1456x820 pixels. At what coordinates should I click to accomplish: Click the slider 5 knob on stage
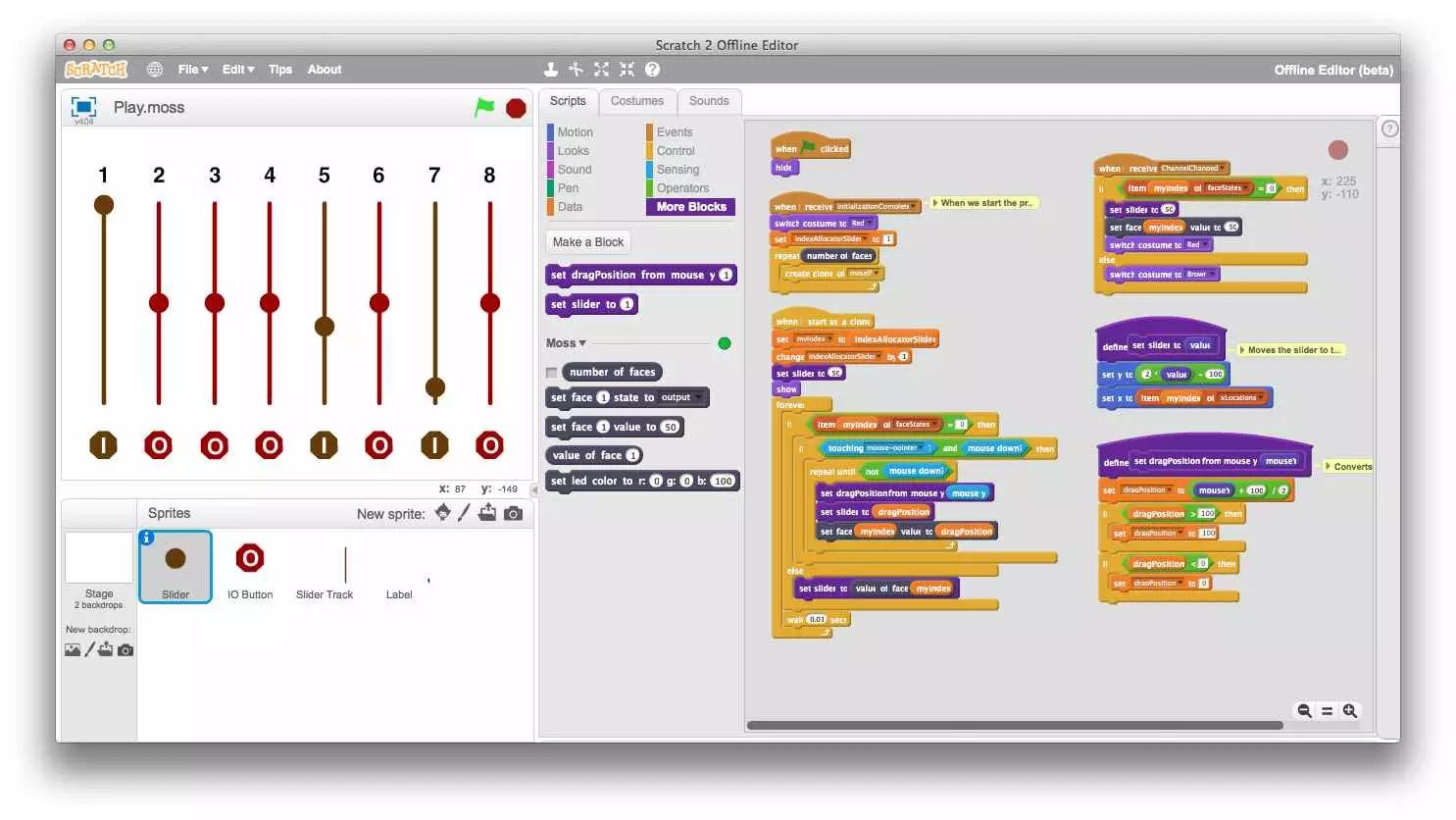pyautogui.click(x=325, y=326)
